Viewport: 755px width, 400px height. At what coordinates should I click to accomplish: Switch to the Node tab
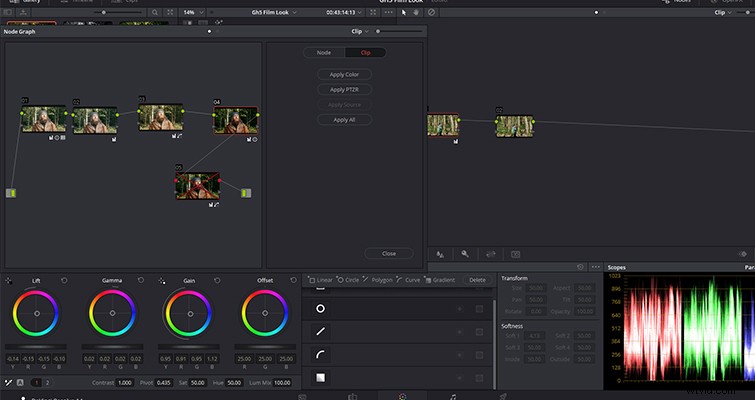tap(324, 52)
